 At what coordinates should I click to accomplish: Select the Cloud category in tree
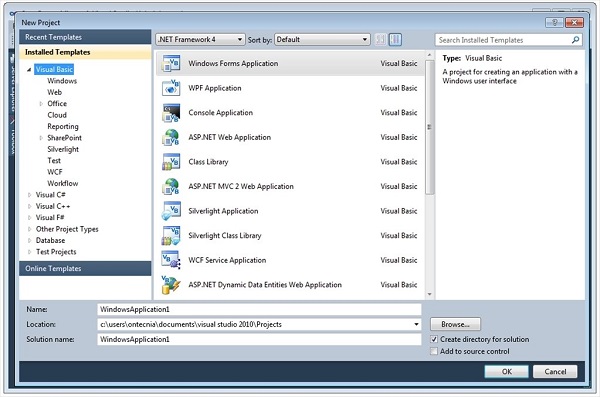point(57,115)
